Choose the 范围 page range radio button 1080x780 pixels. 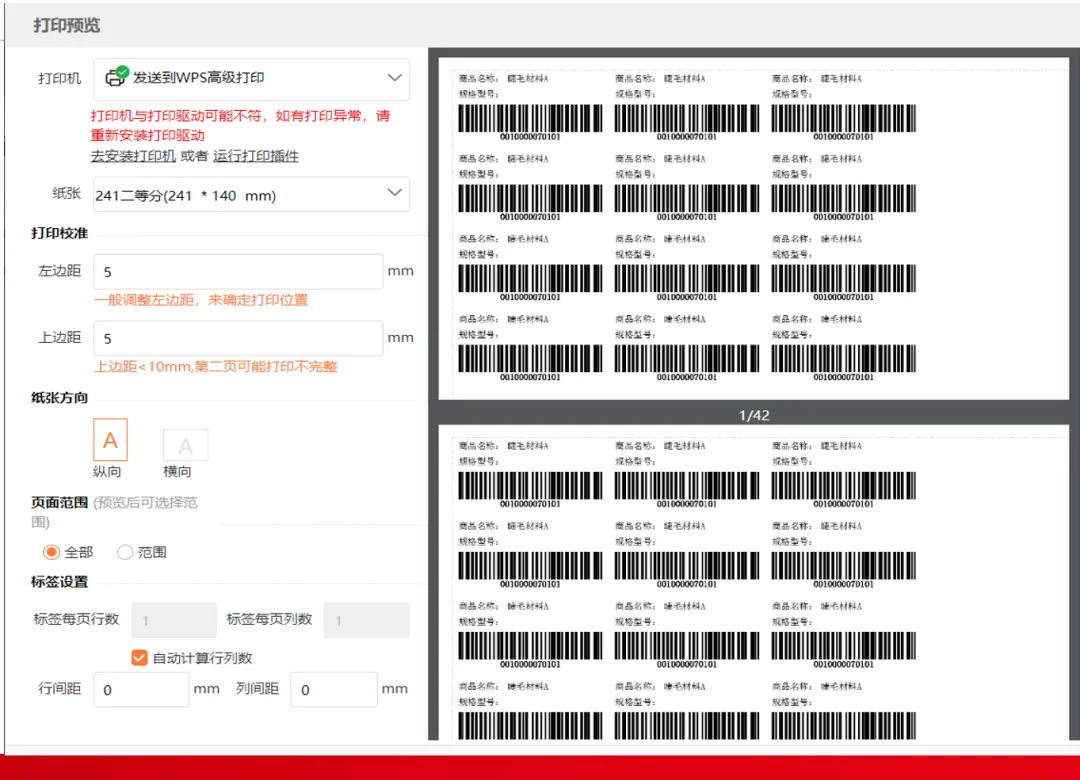125,552
